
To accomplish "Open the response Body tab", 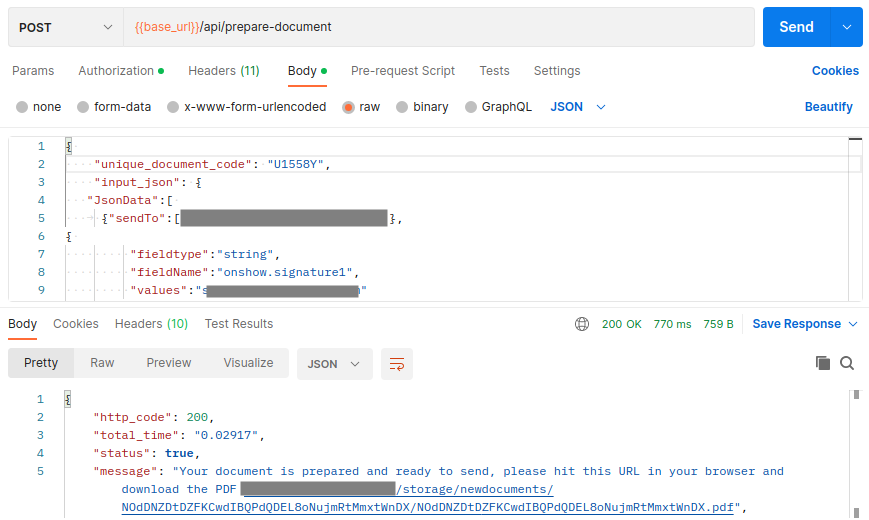I will click(22, 324).
